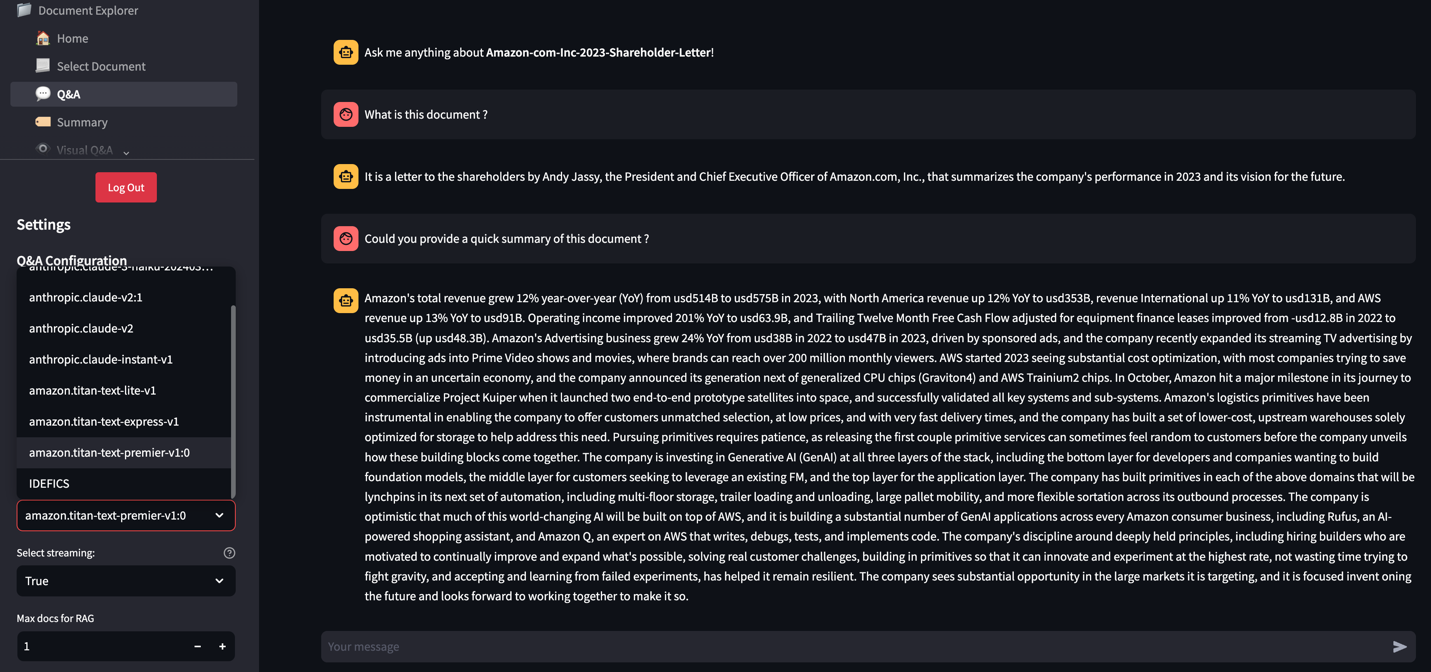Click the Document Explorer folder icon

(x=24, y=10)
